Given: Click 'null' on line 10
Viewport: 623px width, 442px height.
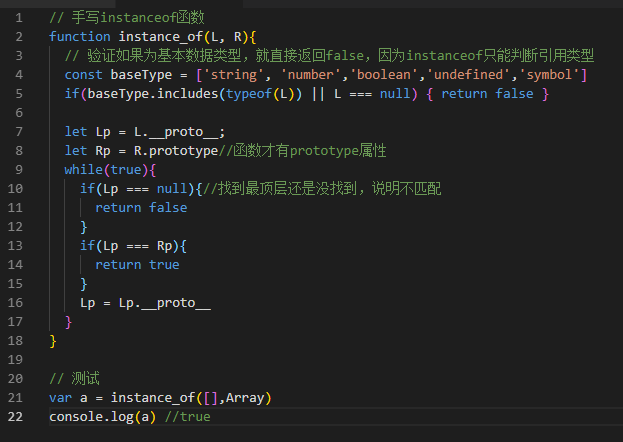Looking at the screenshot, I should [x=172, y=188].
